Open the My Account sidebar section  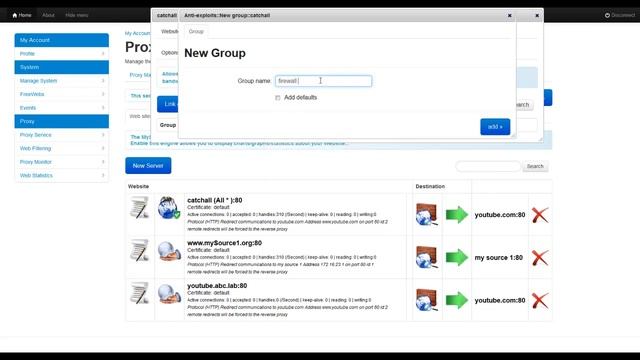click(x=62, y=40)
